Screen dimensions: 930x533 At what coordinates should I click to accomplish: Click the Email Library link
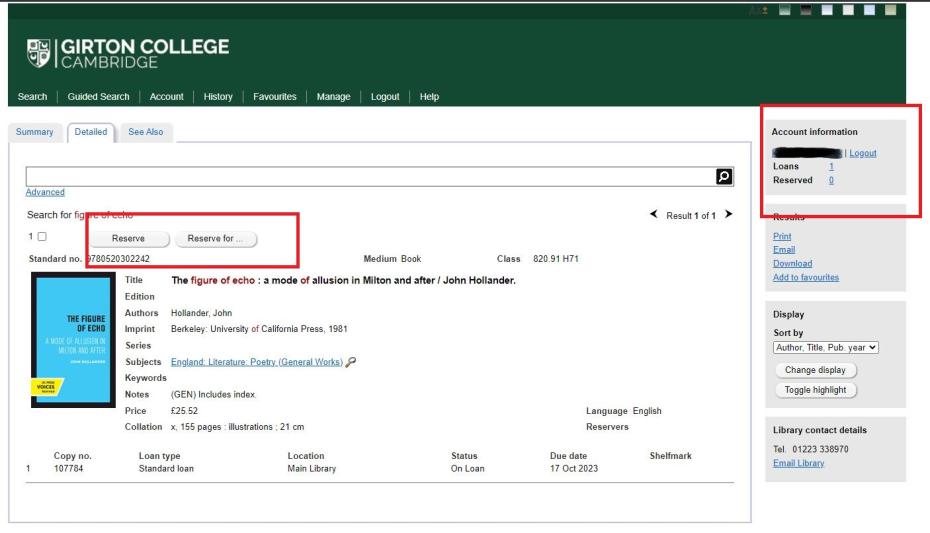pos(798,463)
